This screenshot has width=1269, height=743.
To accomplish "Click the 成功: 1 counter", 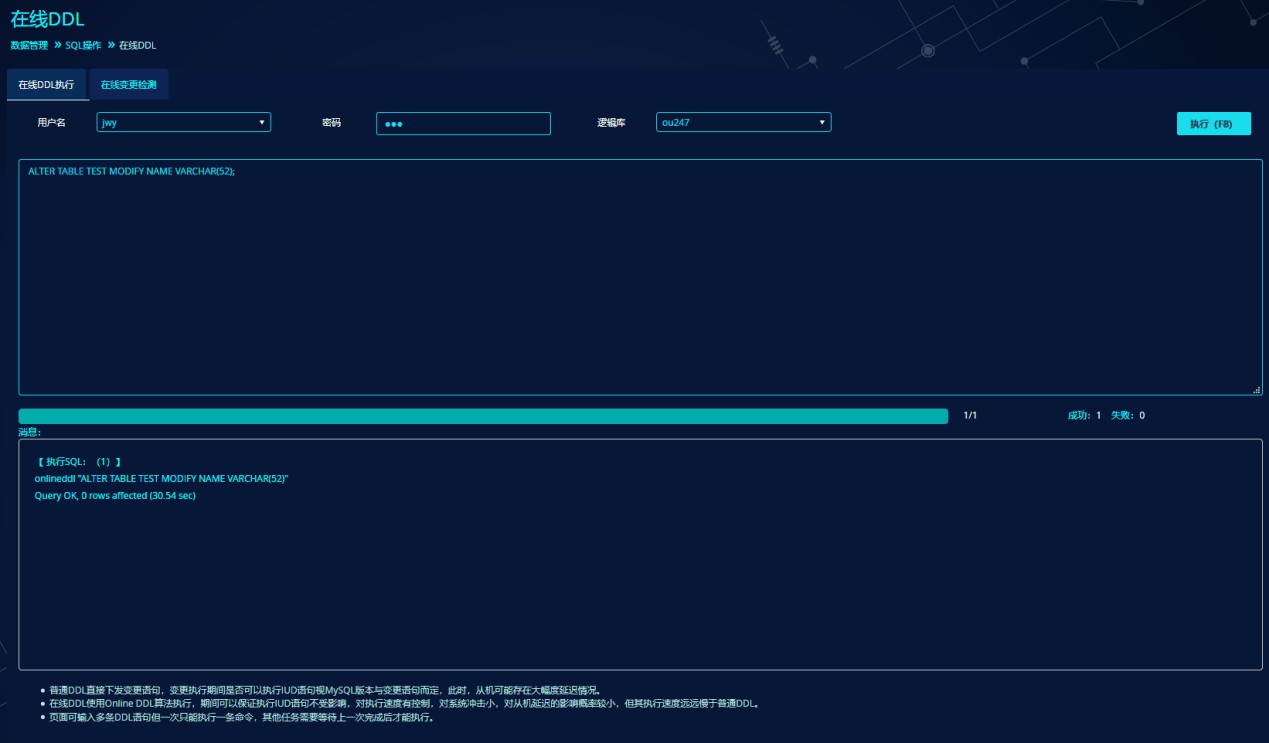I will tap(1084, 415).
